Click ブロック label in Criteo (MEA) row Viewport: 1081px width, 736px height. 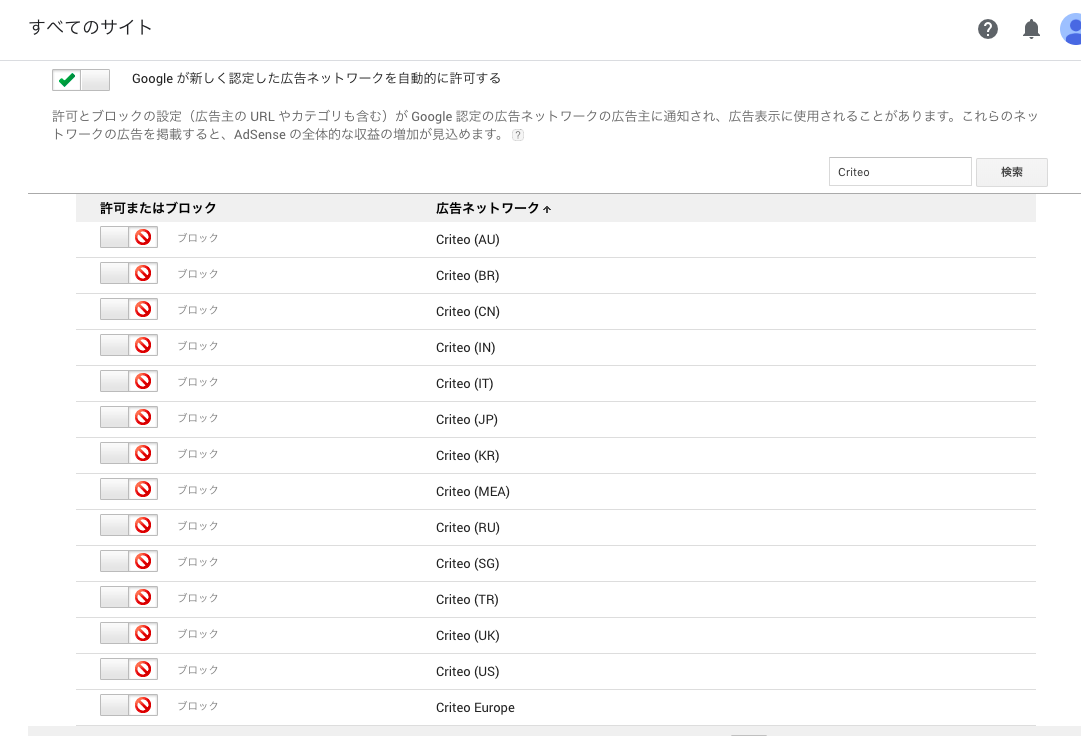198,489
